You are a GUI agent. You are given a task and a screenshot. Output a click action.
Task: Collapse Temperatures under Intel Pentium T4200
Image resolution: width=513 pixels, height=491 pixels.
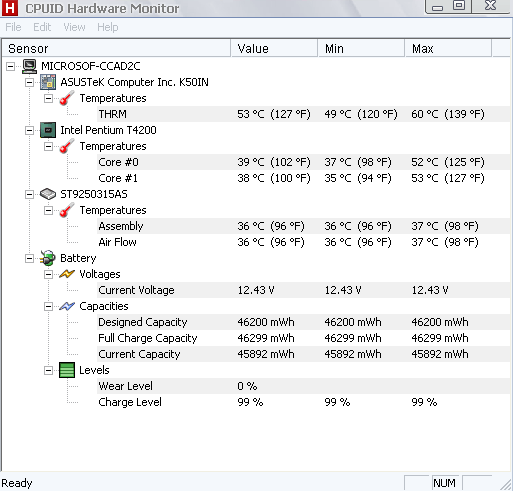coord(49,146)
